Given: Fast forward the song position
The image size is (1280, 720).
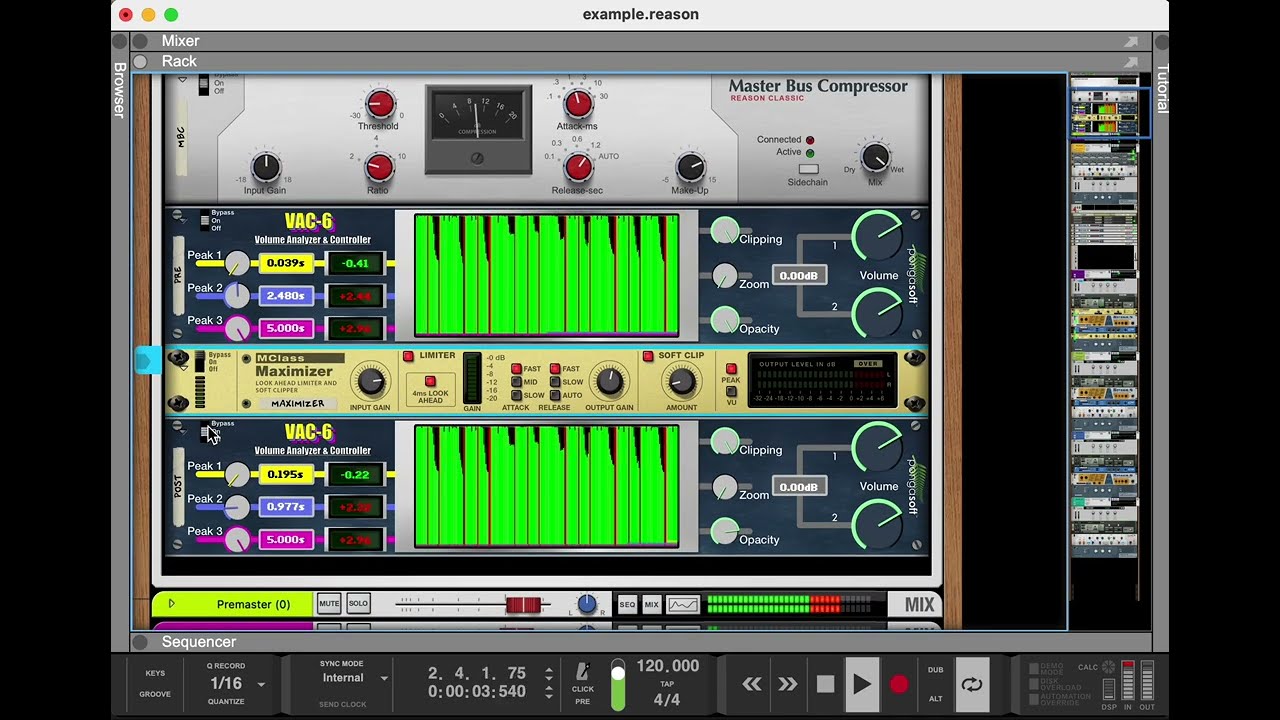Looking at the screenshot, I should point(788,684).
